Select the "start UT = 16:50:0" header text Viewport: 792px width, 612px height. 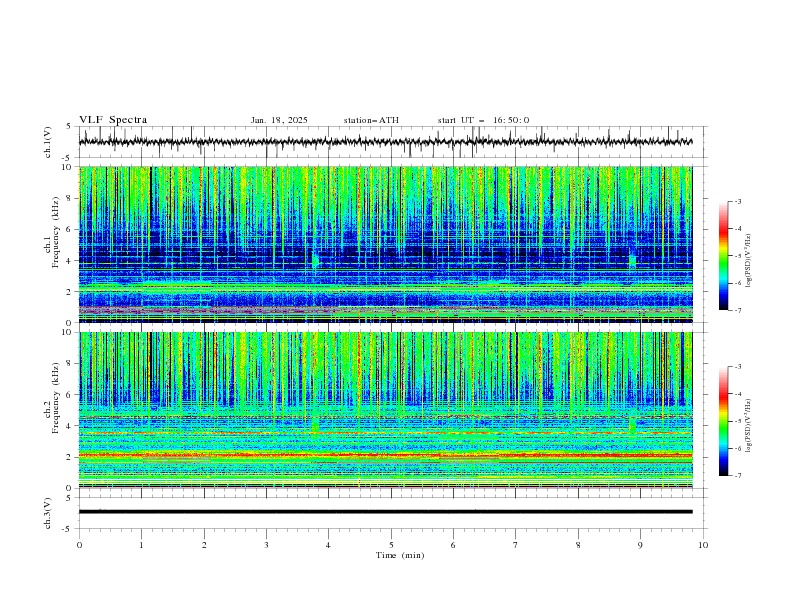click(483, 120)
